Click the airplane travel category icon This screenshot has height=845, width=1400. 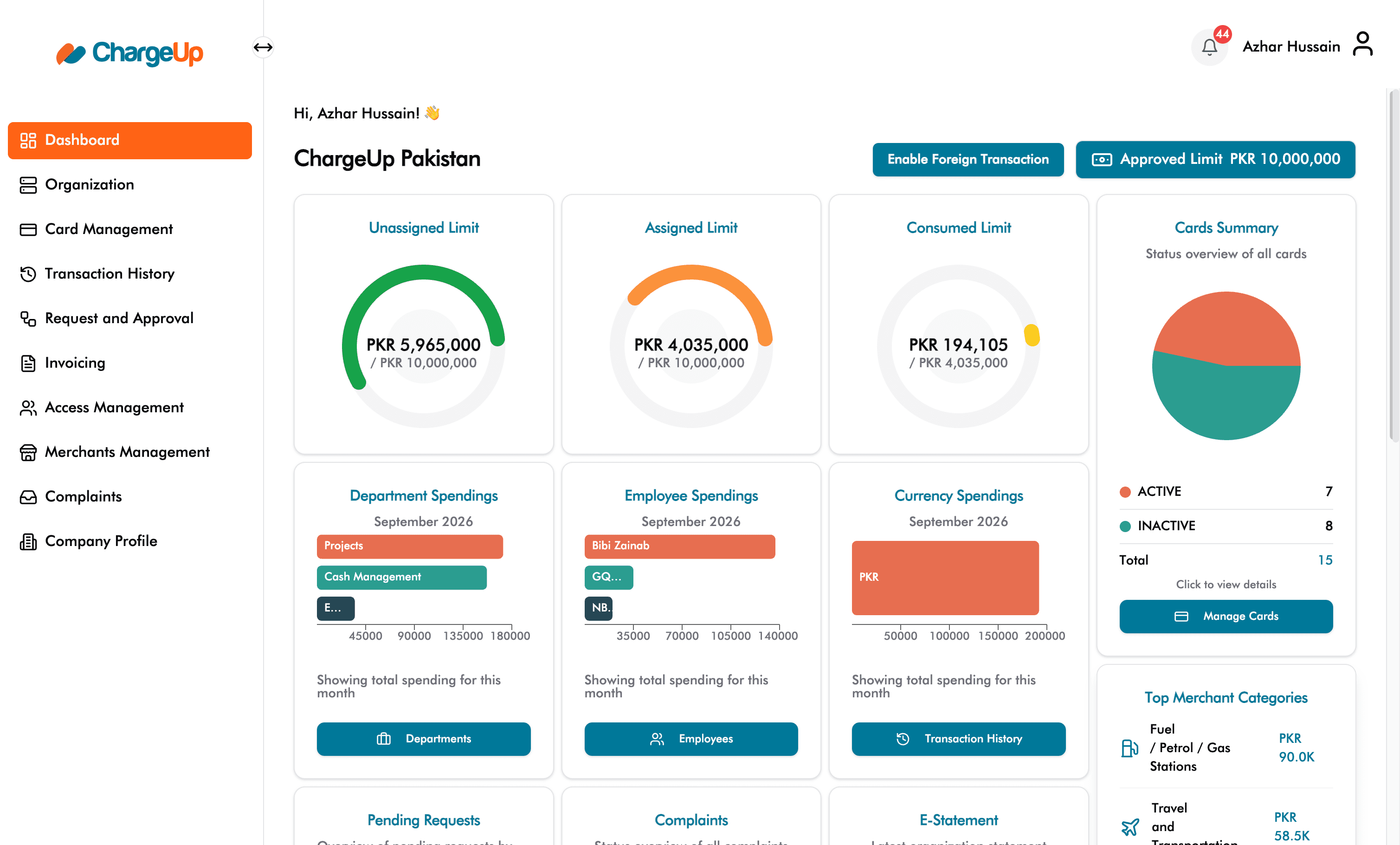coord(1130,827)
